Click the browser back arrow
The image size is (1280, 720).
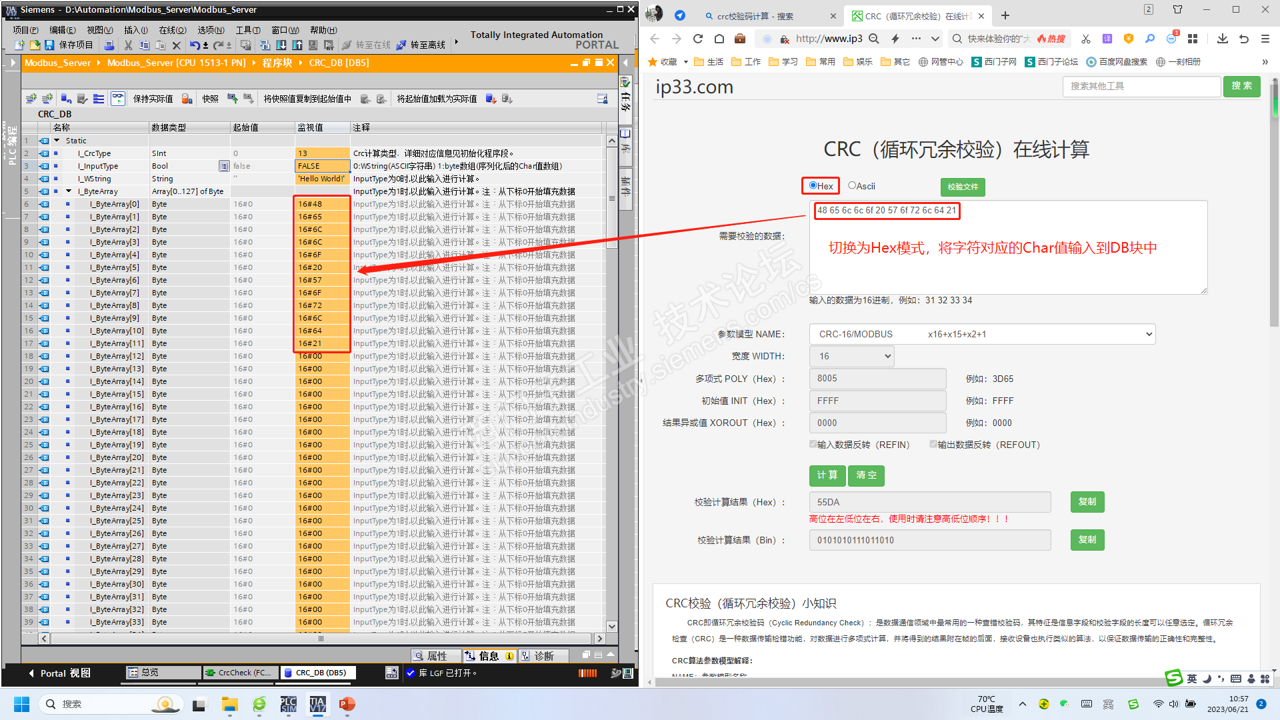click(655, 39)
